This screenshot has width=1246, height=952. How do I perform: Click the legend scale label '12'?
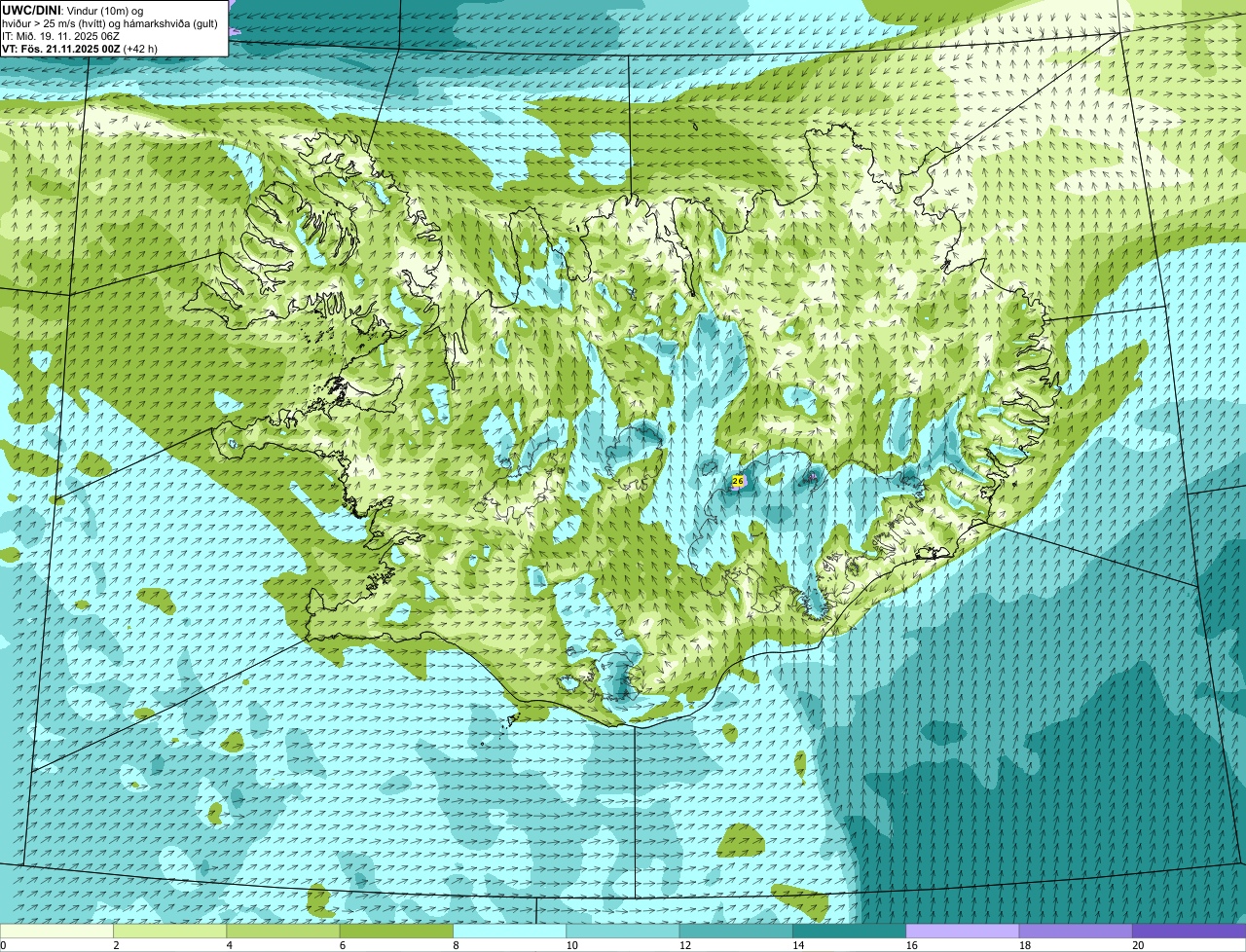[684, 945]
